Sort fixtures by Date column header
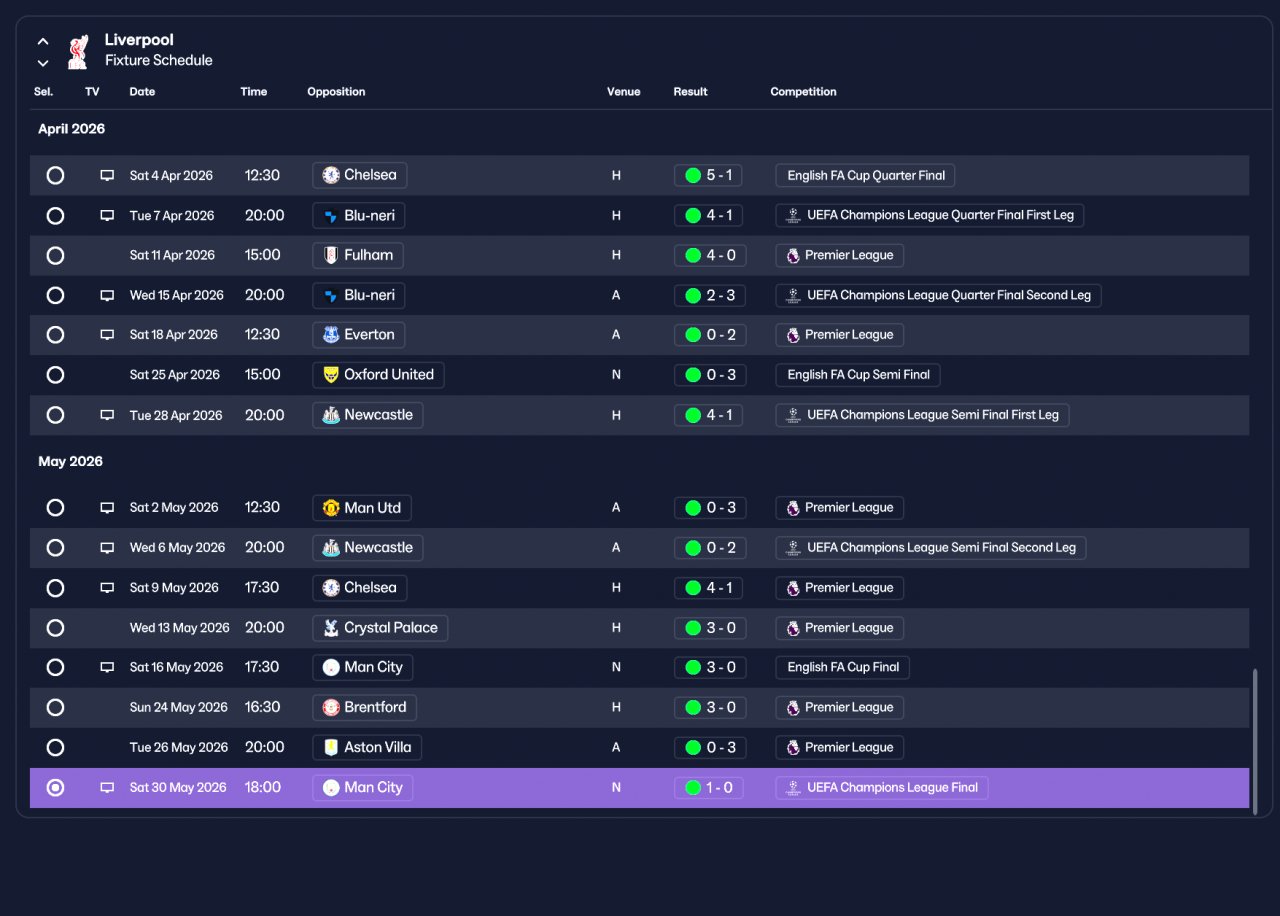 coord(142,92)
